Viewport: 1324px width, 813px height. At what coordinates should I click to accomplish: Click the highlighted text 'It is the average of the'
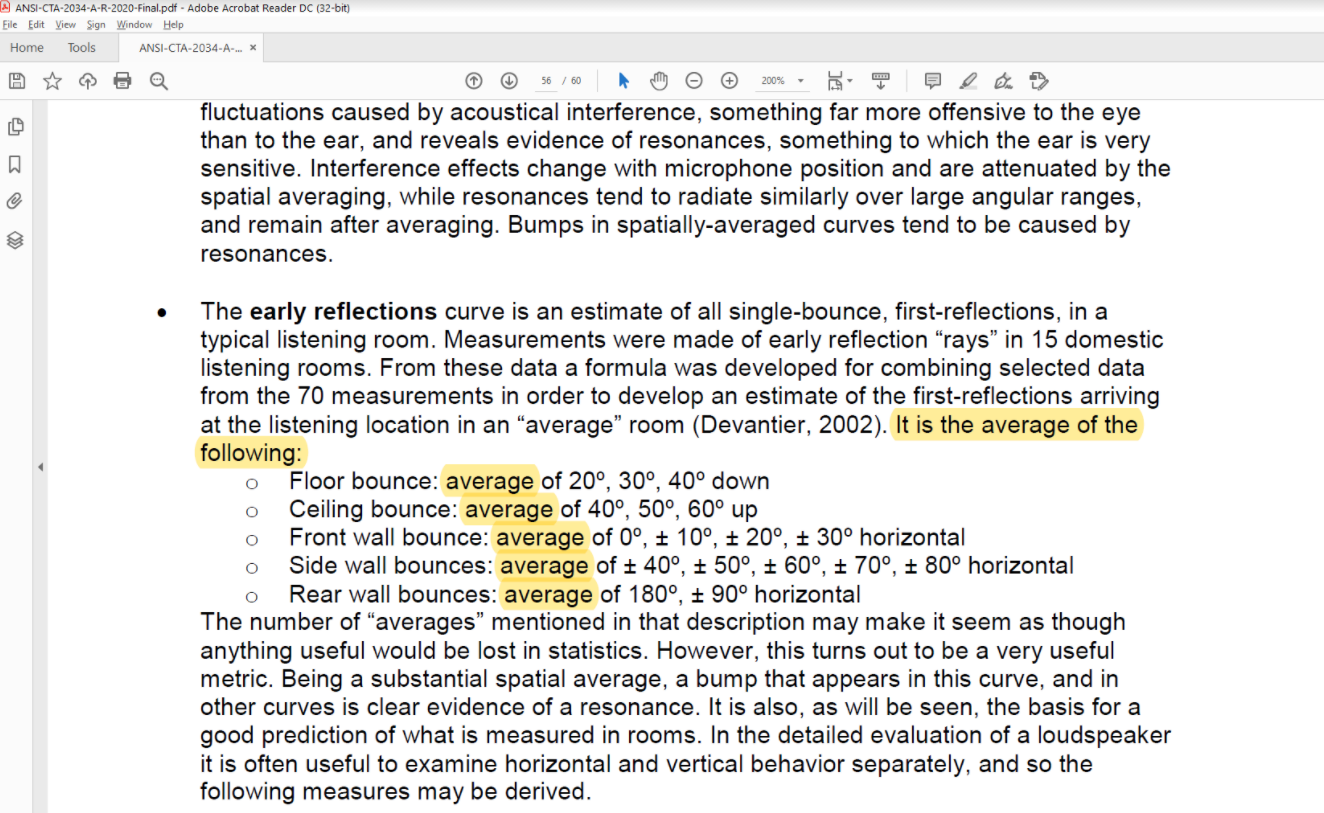[1016, 425]
